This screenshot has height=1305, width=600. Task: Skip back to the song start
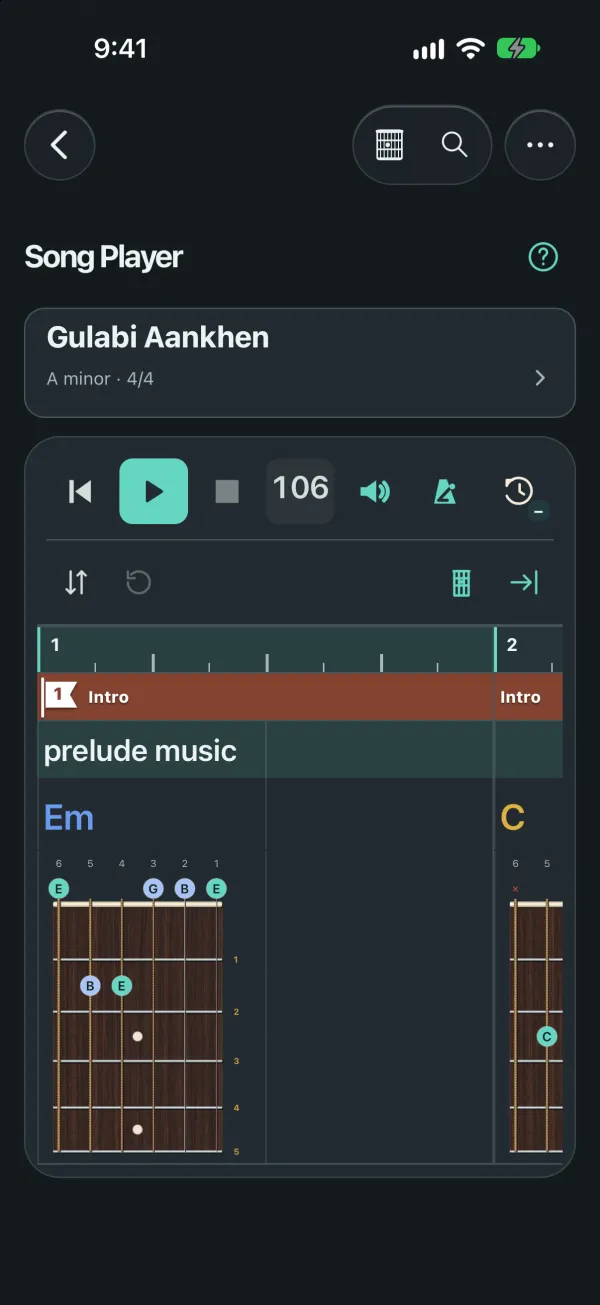point(80,491)
